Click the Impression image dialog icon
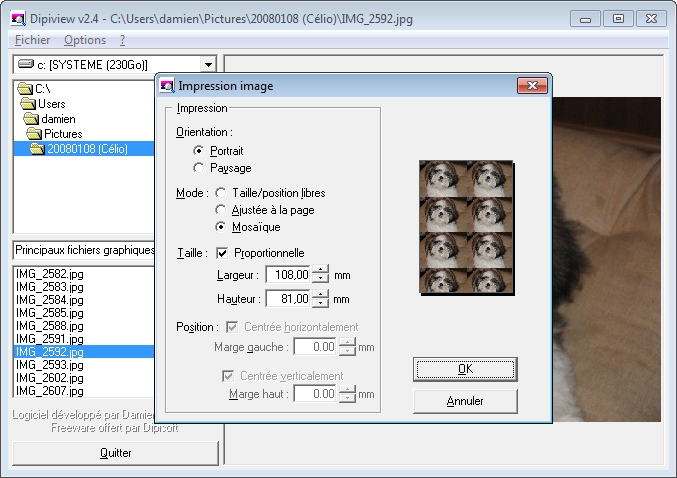 click(168, 86)
